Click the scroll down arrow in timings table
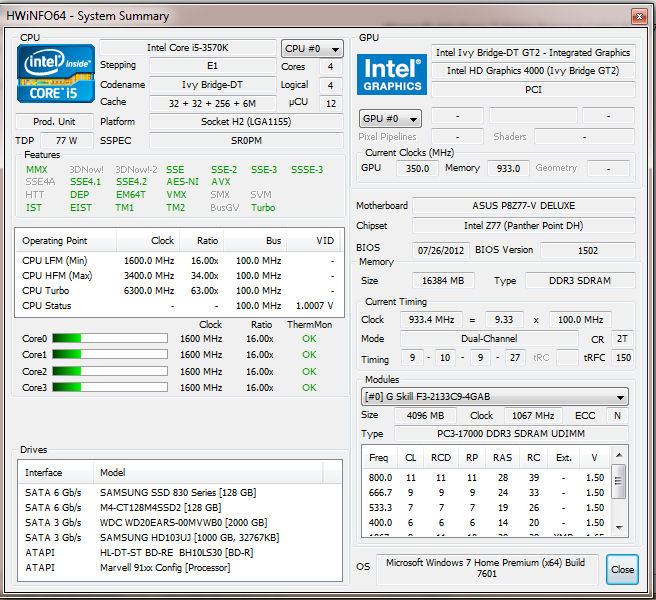The image size is (656, 600). pyautogui.click(x=619, y=527)
